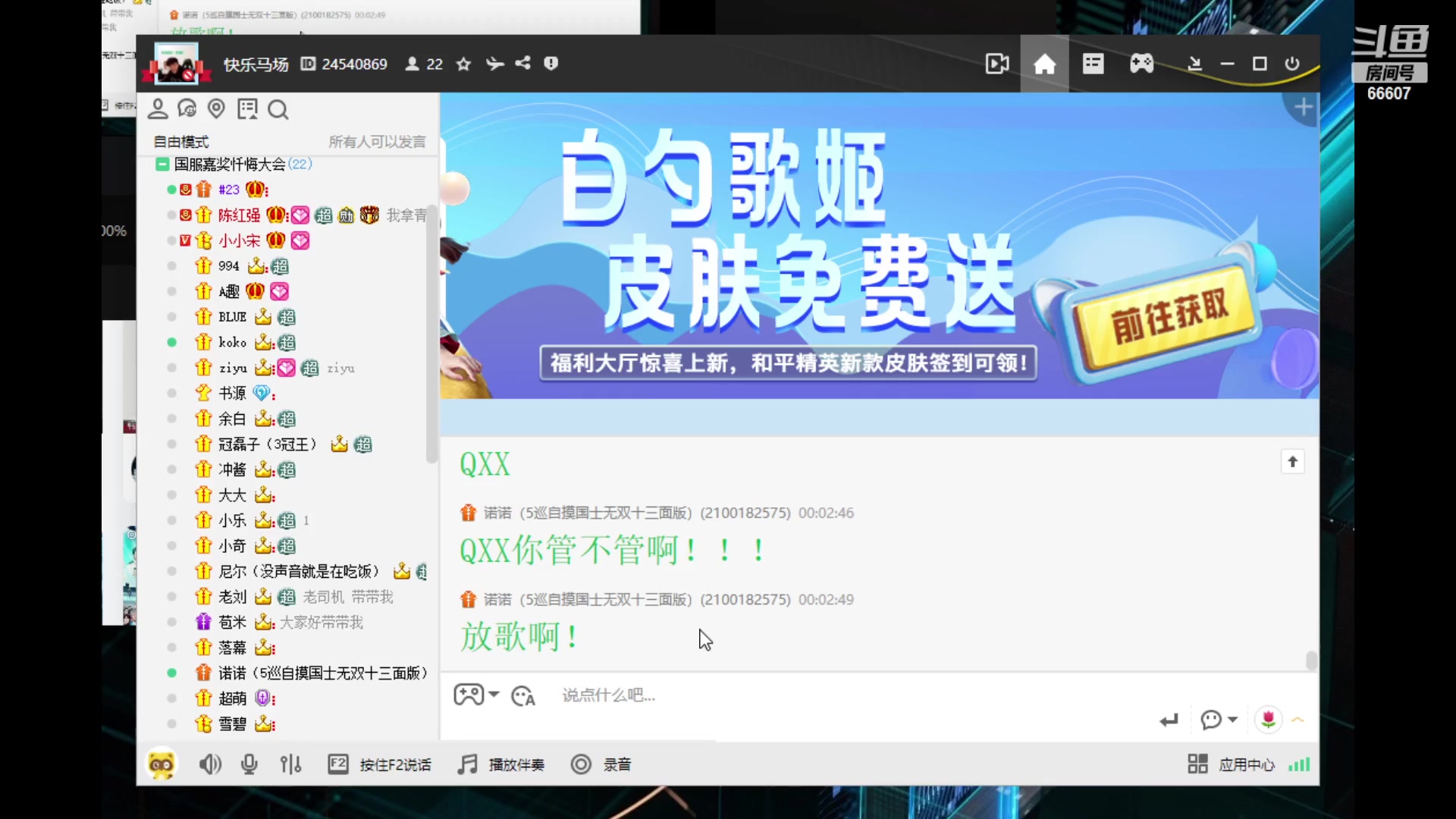The image size is (1456, 819).
Task: Open the headset chat icon in sidebar toolbar
Action: [187, 109]
